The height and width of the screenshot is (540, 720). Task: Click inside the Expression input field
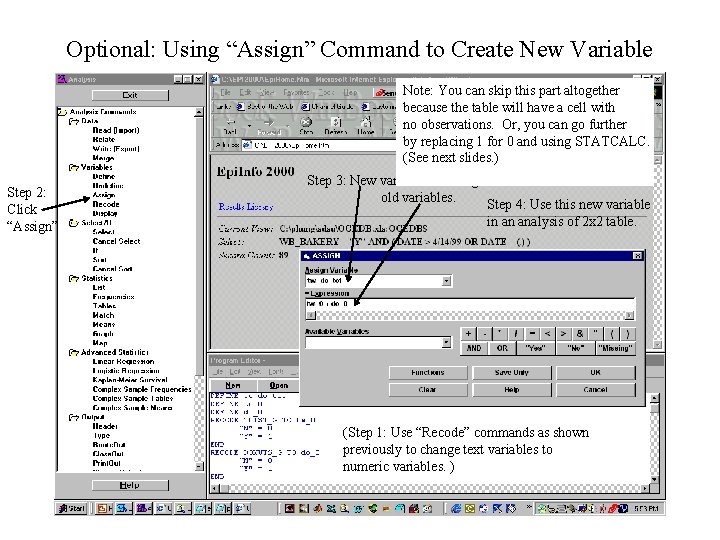[x=470, y=304]
